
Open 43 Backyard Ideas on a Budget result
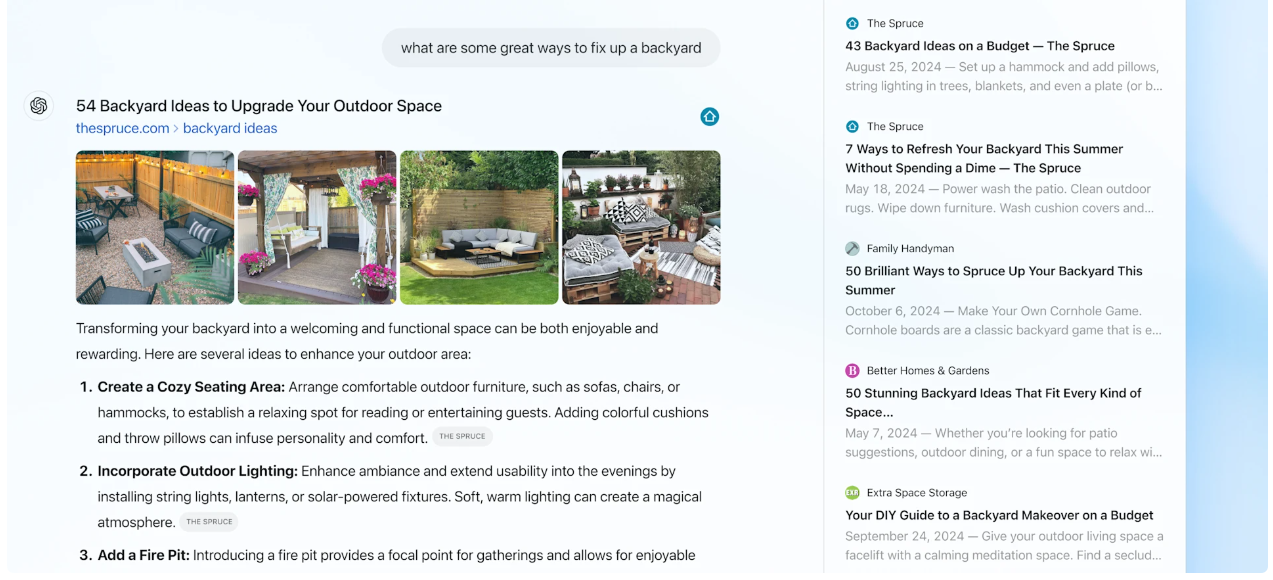point(980,46)
